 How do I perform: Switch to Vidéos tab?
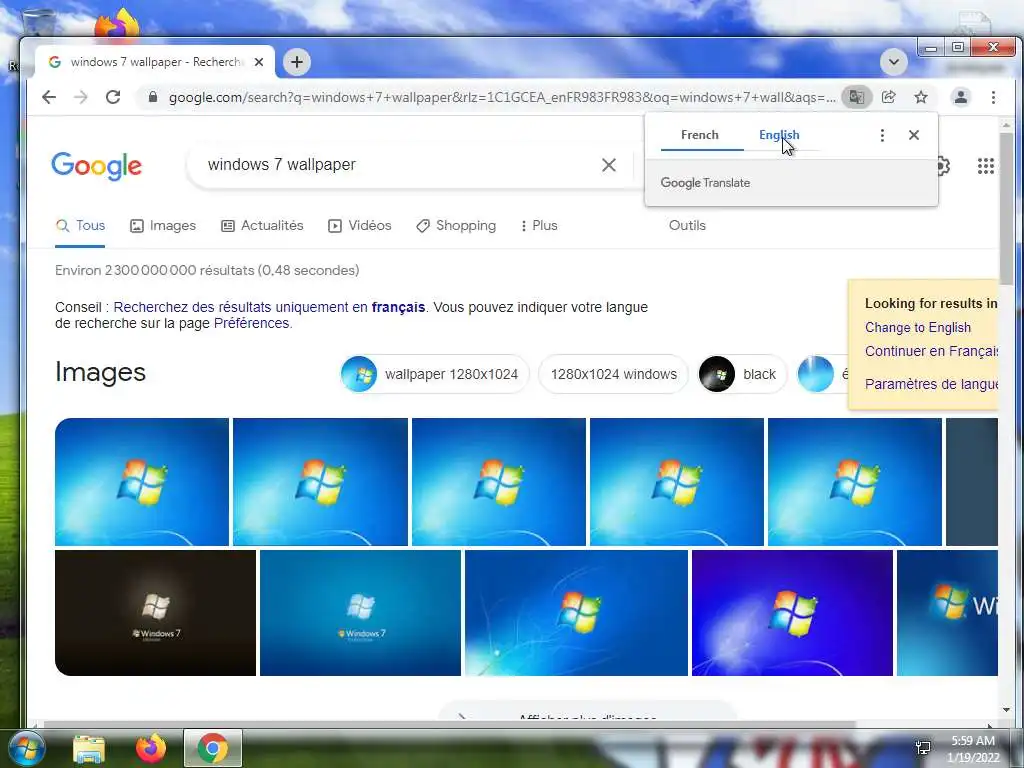tap(360, 226)
